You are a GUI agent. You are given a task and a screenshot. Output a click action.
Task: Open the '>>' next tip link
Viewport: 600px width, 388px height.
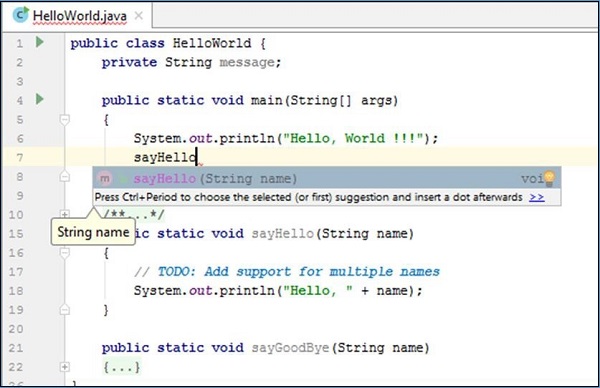pyautogui.click(x=536, y=197)
